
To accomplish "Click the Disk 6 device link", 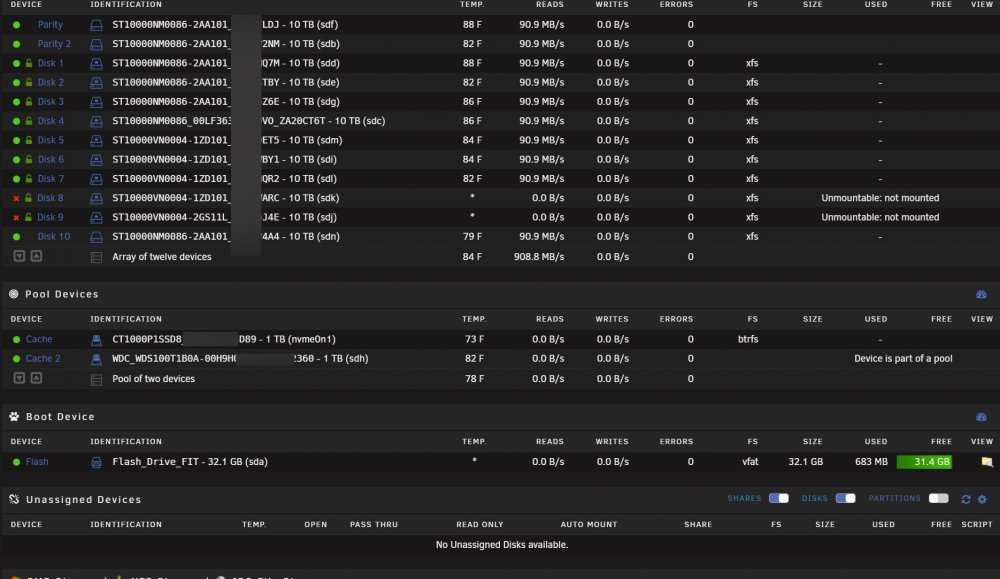I will pos(50,159).
